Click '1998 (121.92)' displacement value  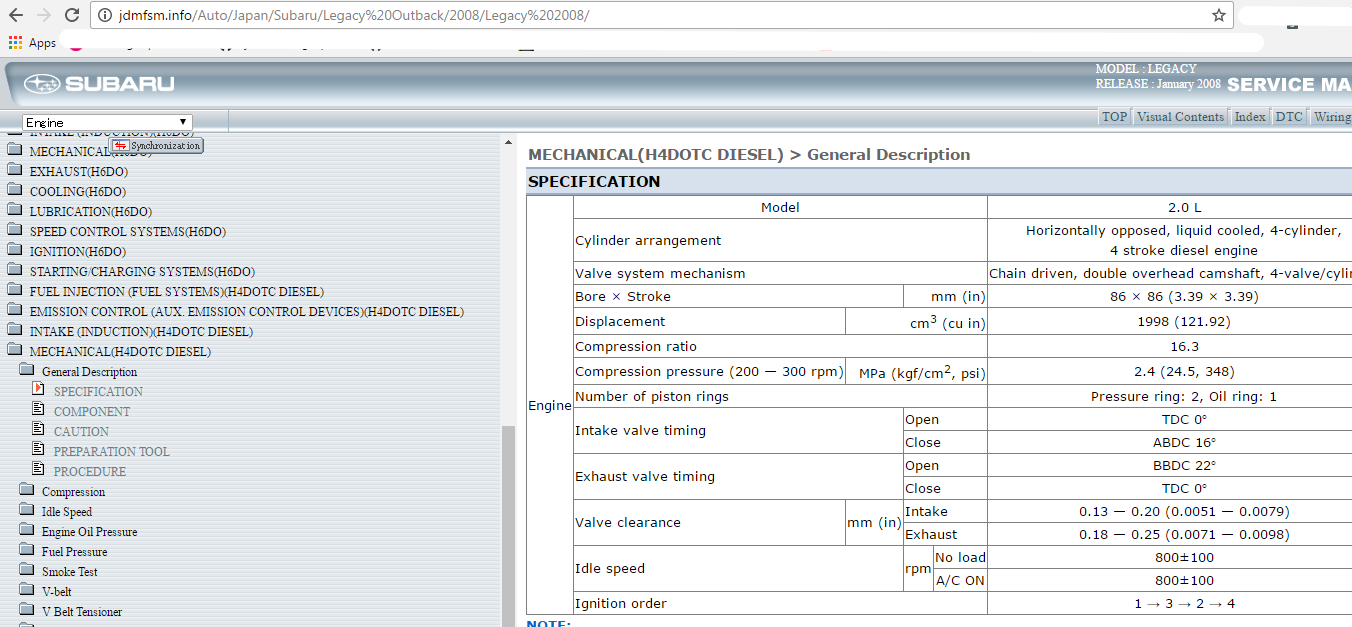point(1184,322)
